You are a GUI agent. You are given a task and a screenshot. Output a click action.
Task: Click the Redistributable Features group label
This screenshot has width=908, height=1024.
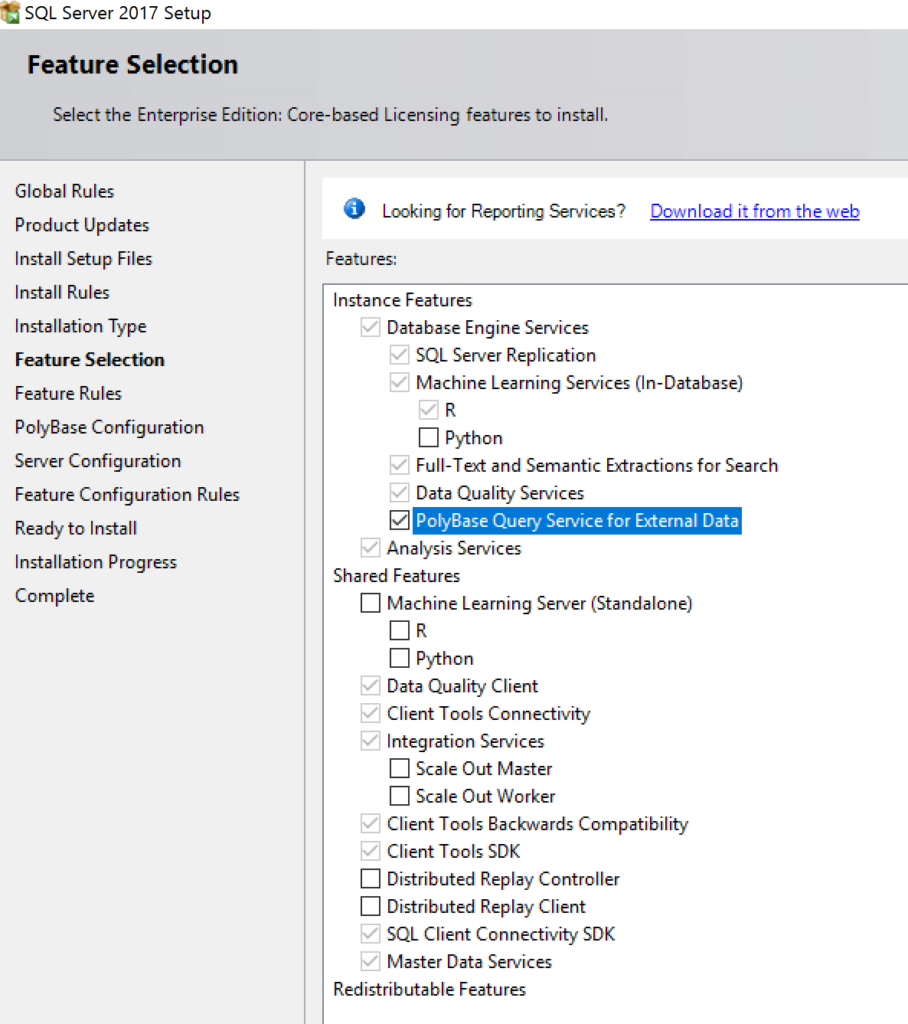tap(429, 989)
